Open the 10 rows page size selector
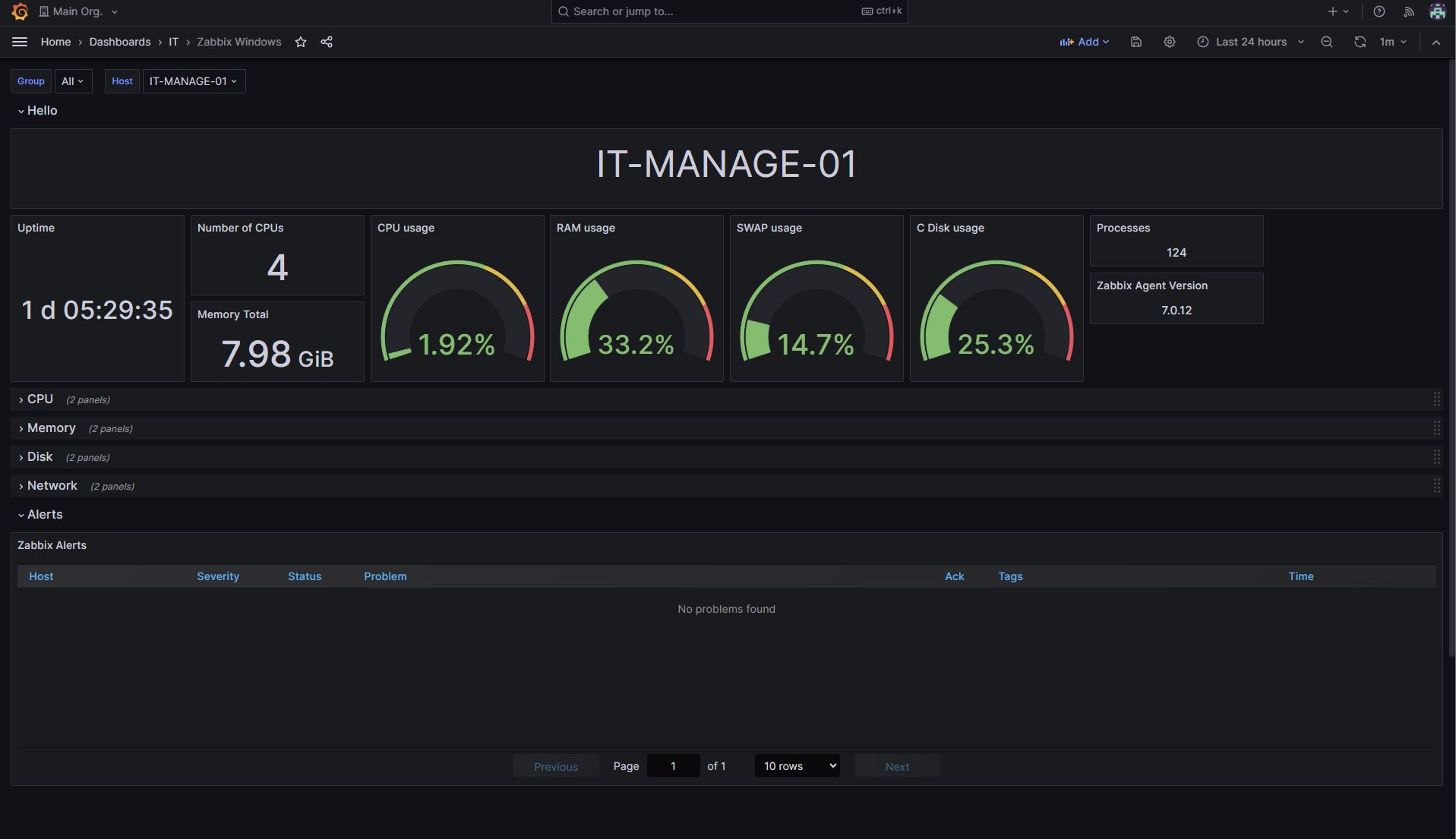The height and width of the screenshot is (839, 1456). pyautogui.click(x=797, y=766)
